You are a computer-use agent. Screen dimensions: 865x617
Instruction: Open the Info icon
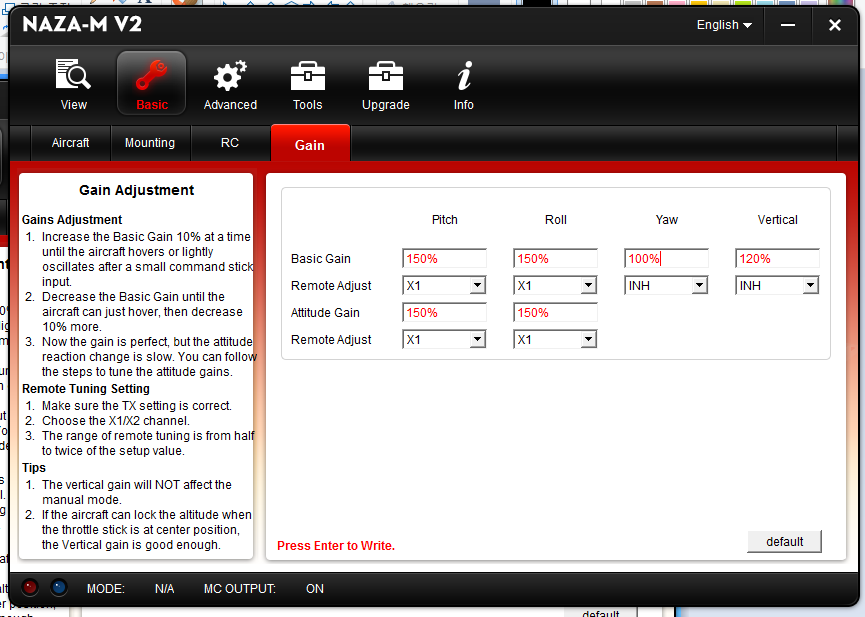(464, 84)
